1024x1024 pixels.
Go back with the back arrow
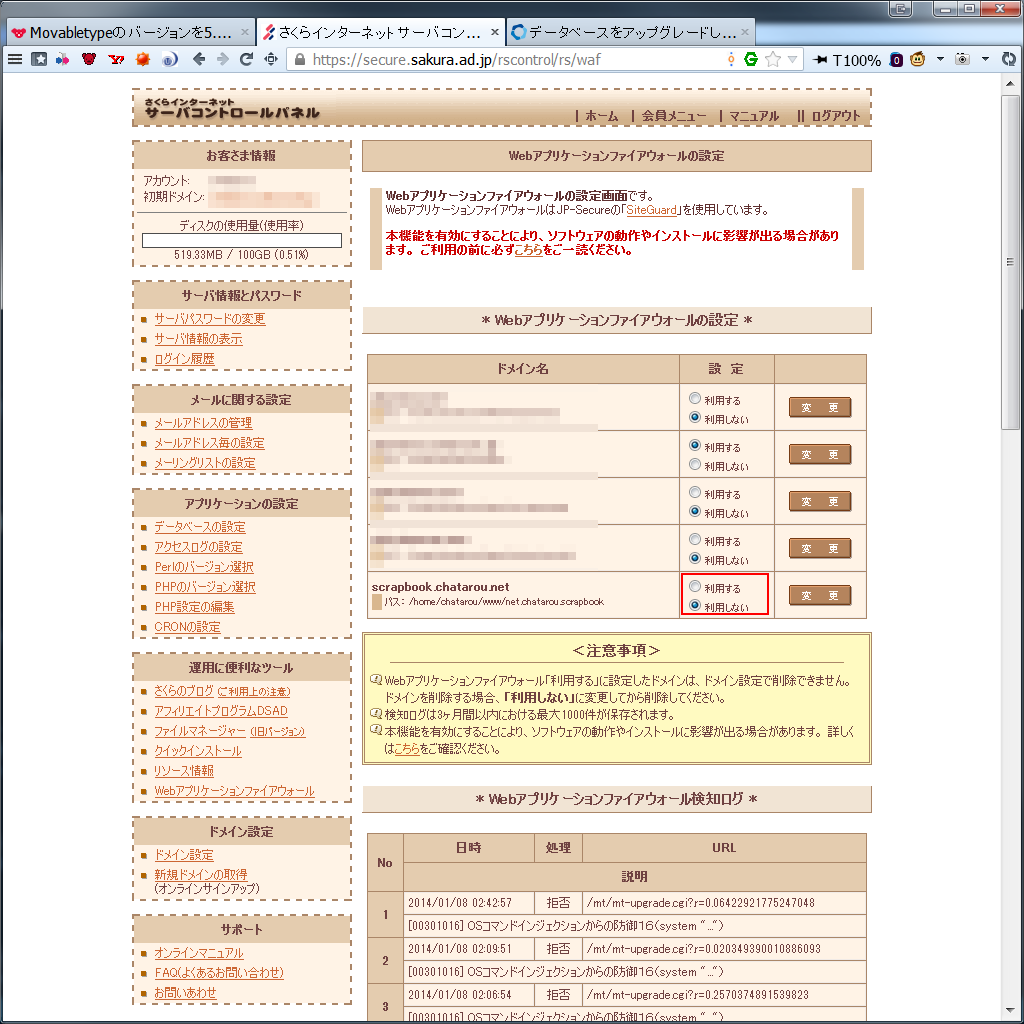199,59
